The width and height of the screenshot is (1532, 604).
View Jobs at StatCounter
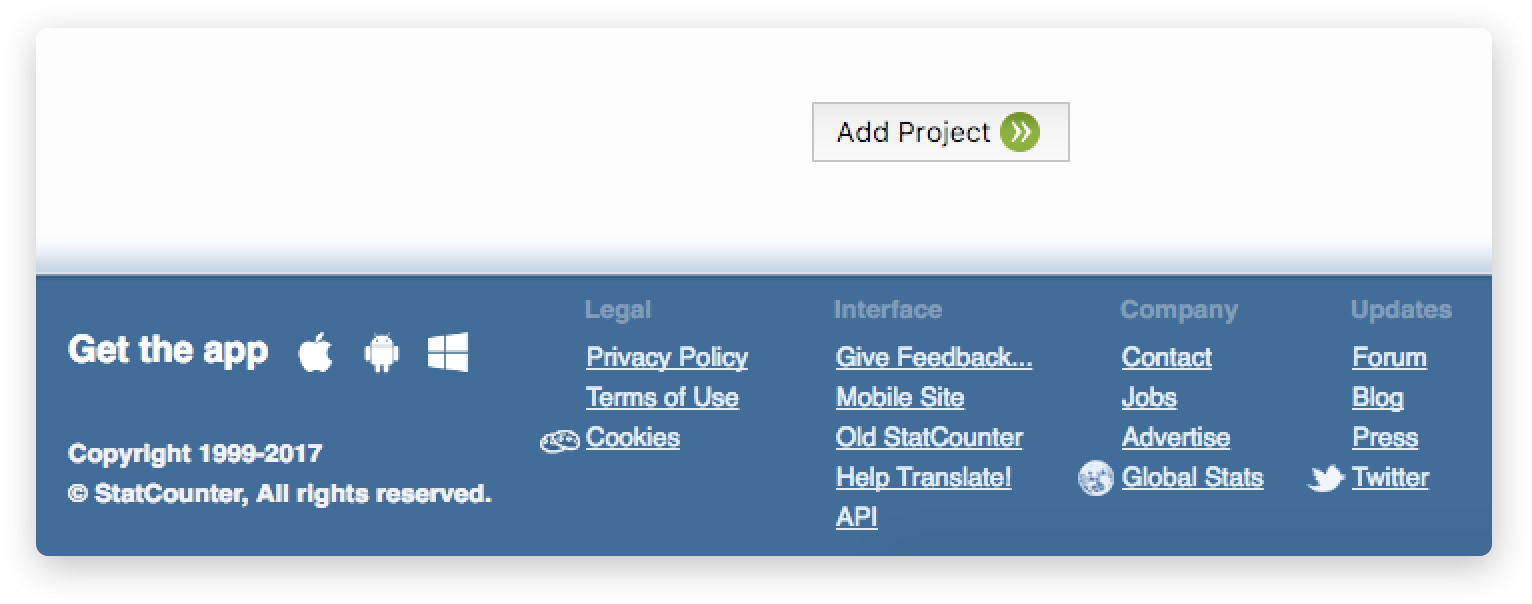coord(1149,397)
